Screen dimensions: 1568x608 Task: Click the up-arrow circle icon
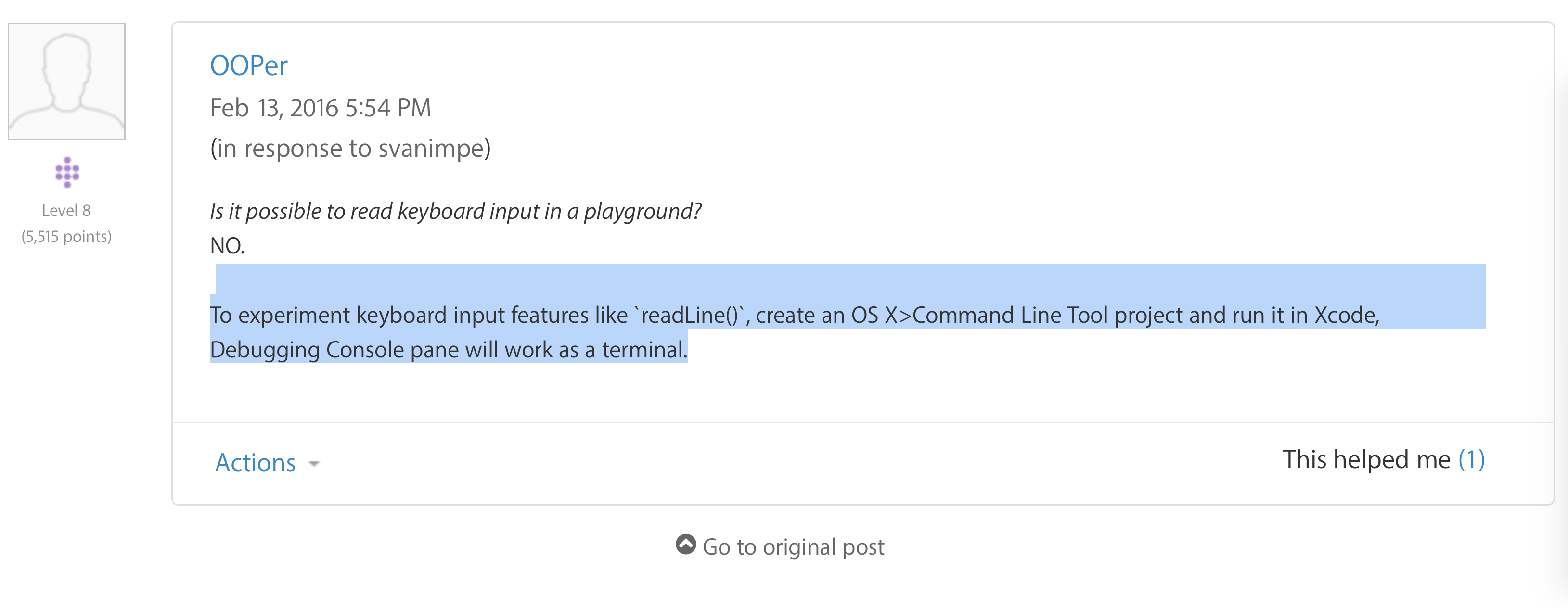[x=685, y=544]
